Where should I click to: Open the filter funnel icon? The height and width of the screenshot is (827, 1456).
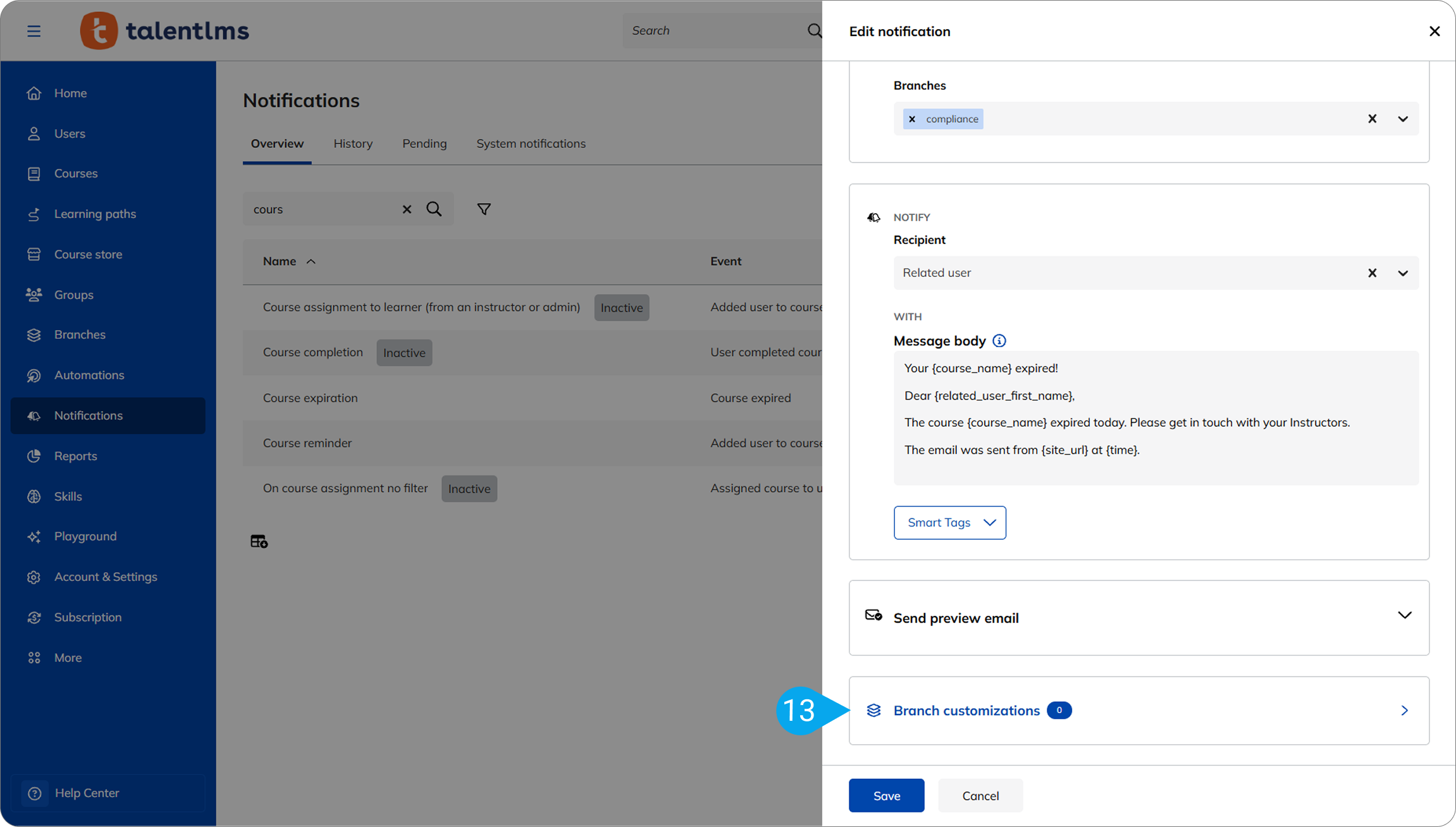484,209
